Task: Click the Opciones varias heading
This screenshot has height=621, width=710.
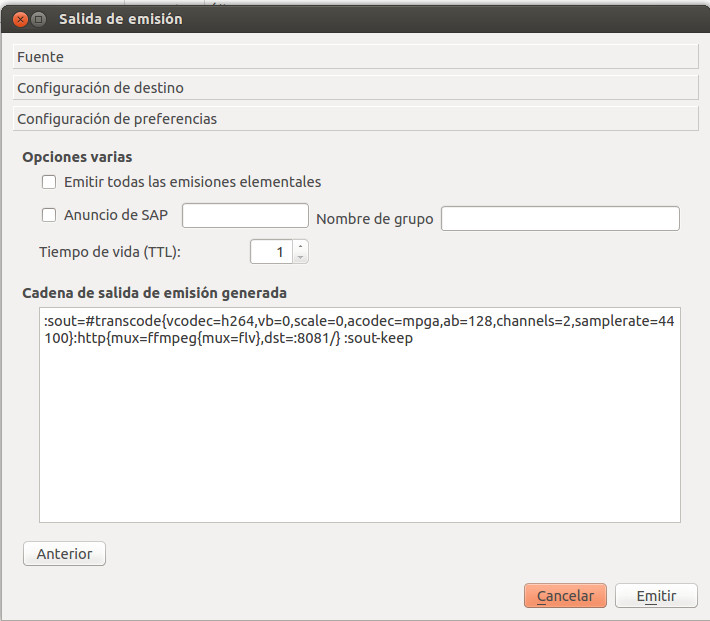Action: point(77,157)
